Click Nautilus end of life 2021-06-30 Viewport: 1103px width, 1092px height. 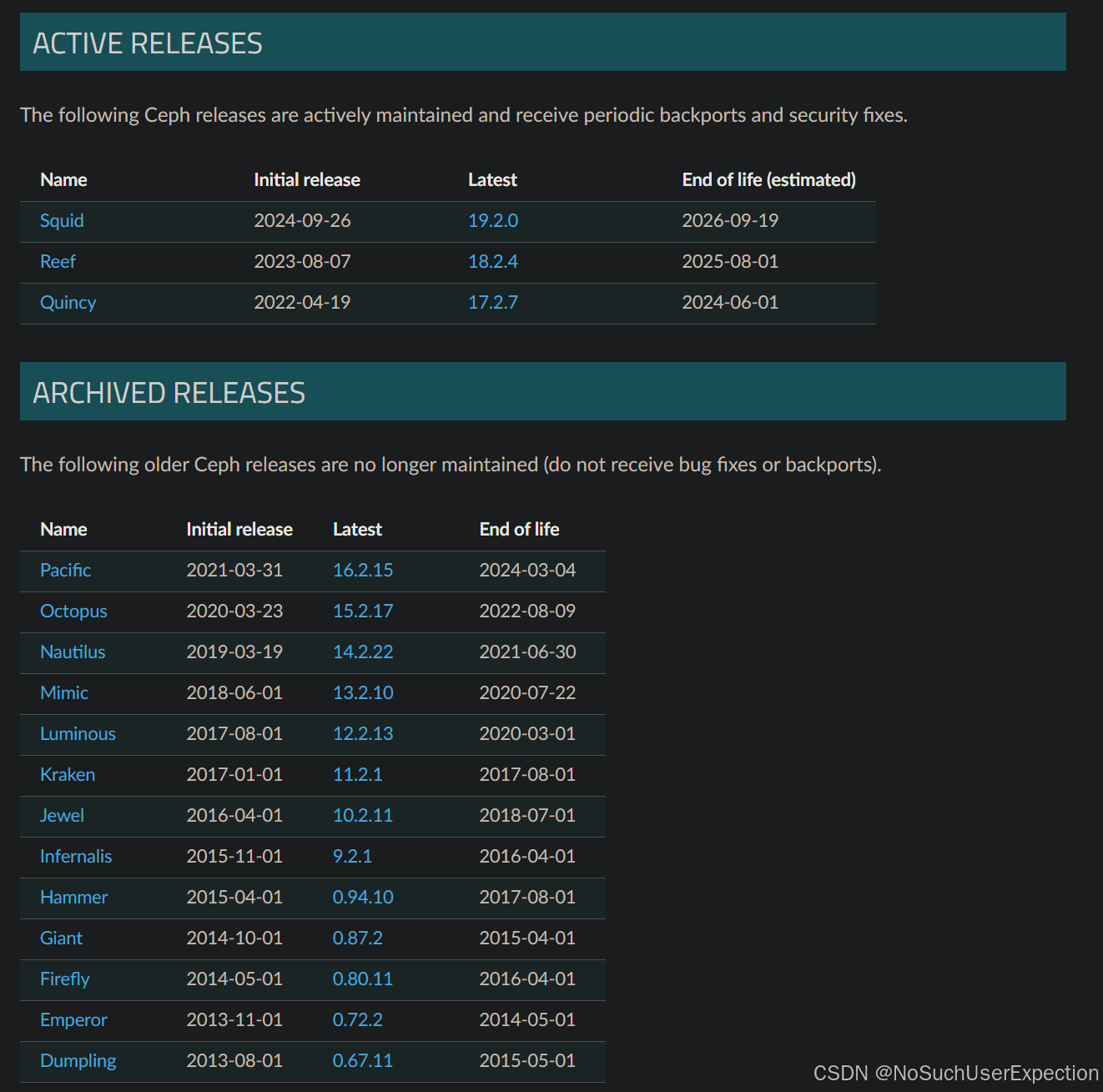coord(527,652)
